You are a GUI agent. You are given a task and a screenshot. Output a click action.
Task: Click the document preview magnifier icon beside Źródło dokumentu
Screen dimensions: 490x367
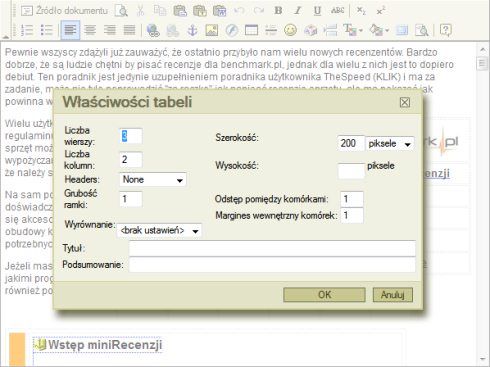click(x=121, y=11)
